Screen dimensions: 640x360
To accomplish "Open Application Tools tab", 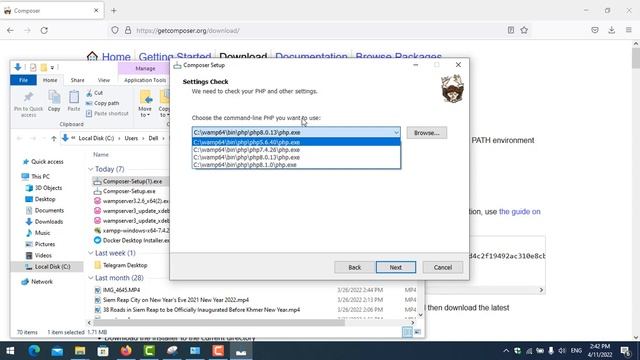I will (145, 80).
